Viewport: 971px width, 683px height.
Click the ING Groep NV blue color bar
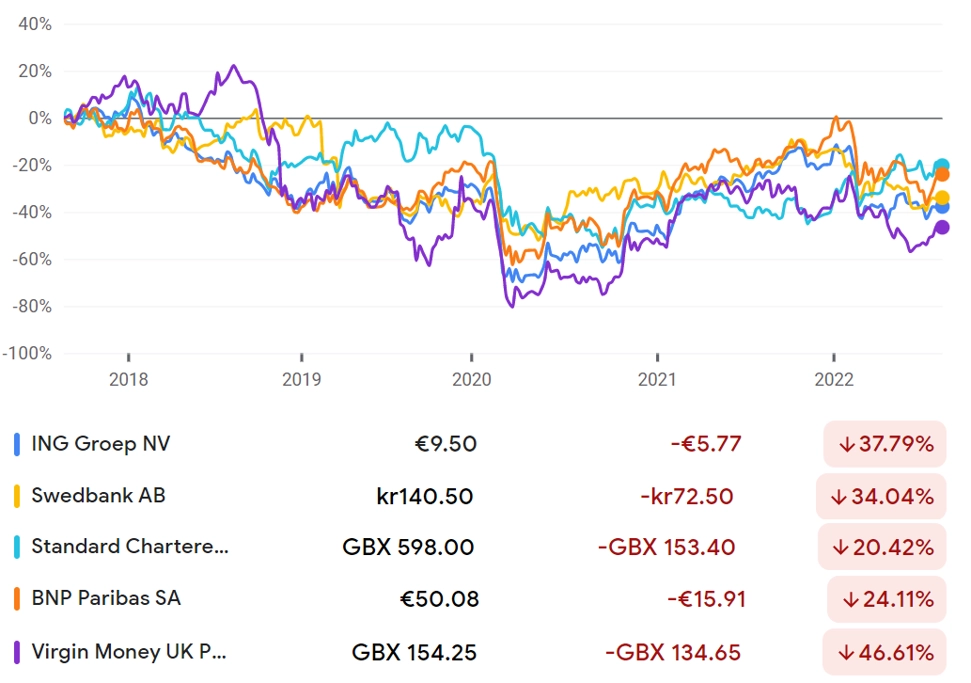pos(17,445)
